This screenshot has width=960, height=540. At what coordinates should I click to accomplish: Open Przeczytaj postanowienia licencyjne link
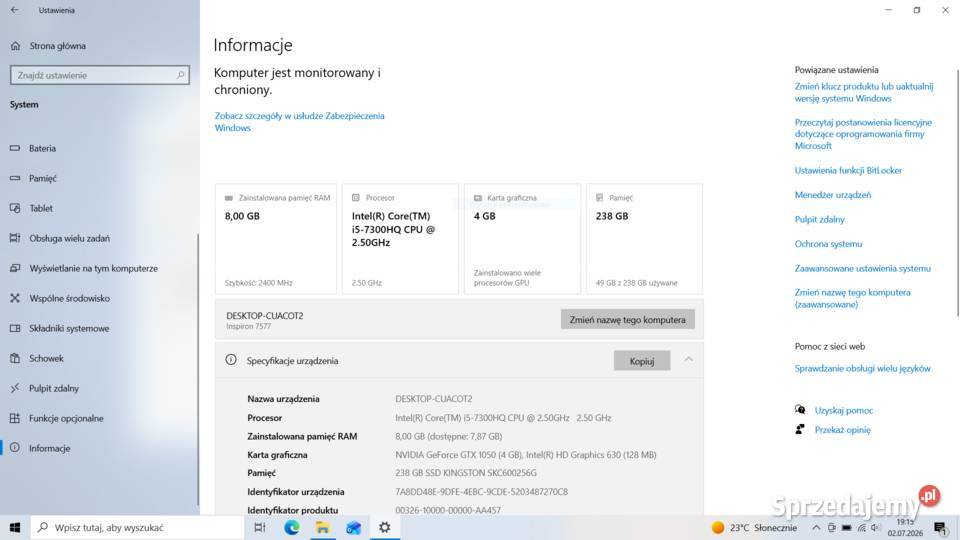point(863,134)
